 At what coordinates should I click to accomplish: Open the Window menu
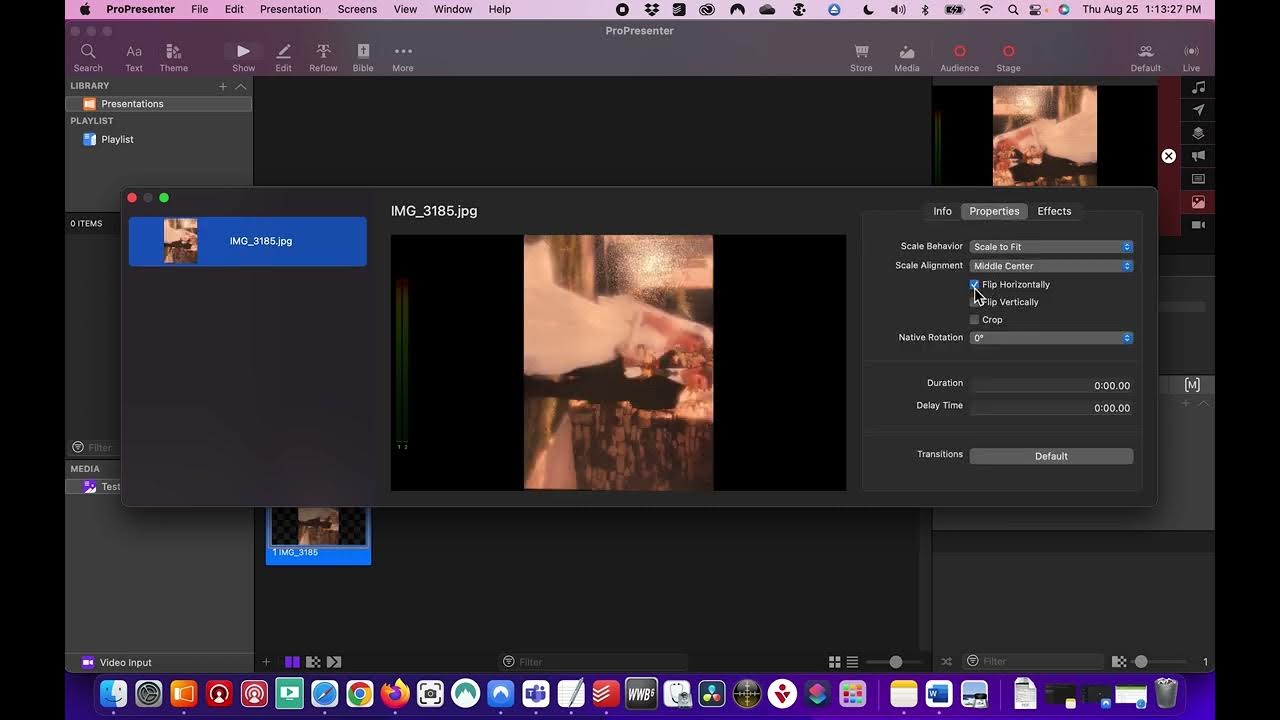(453, 9)
